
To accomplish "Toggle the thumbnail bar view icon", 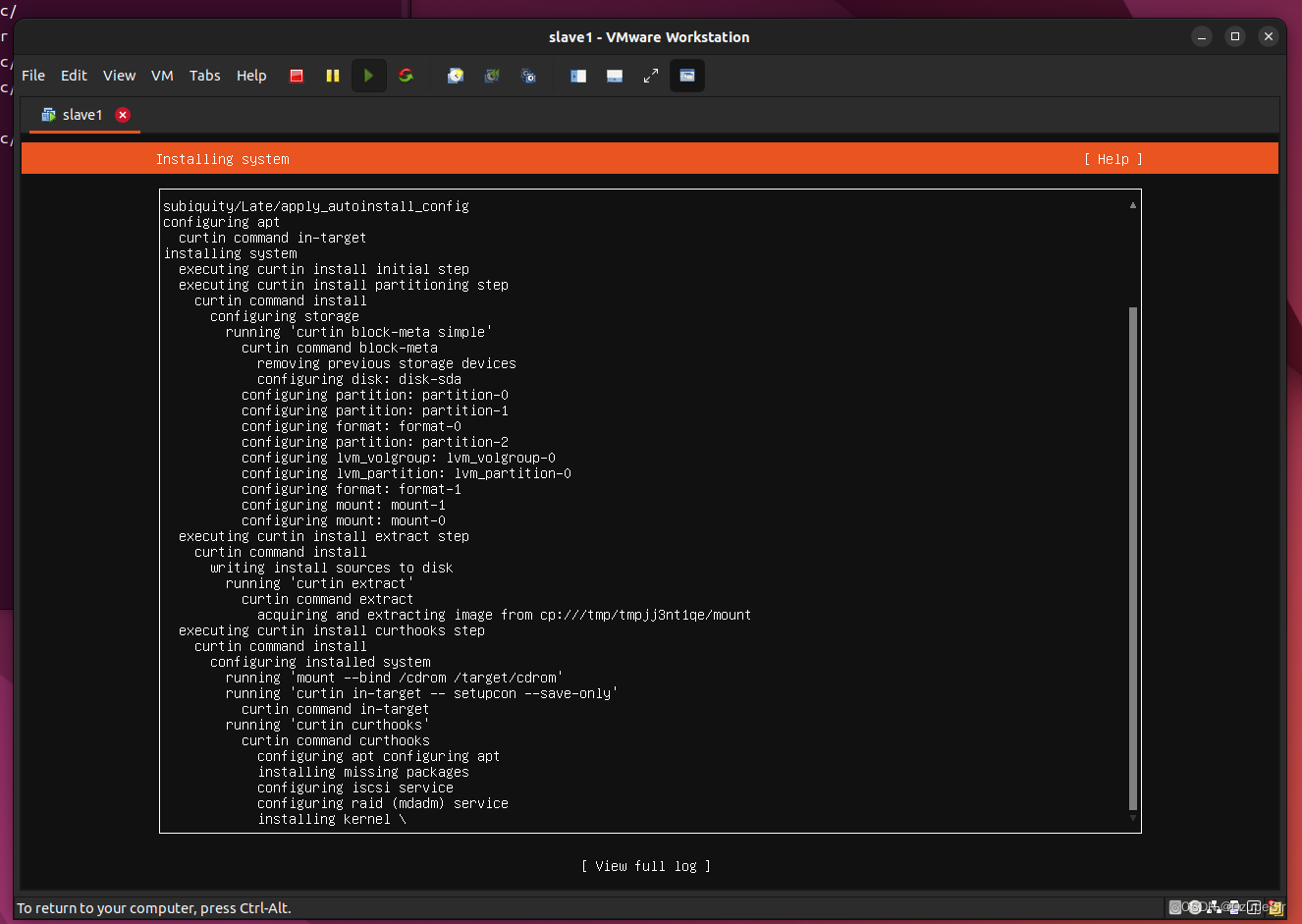I will [615, 76].
